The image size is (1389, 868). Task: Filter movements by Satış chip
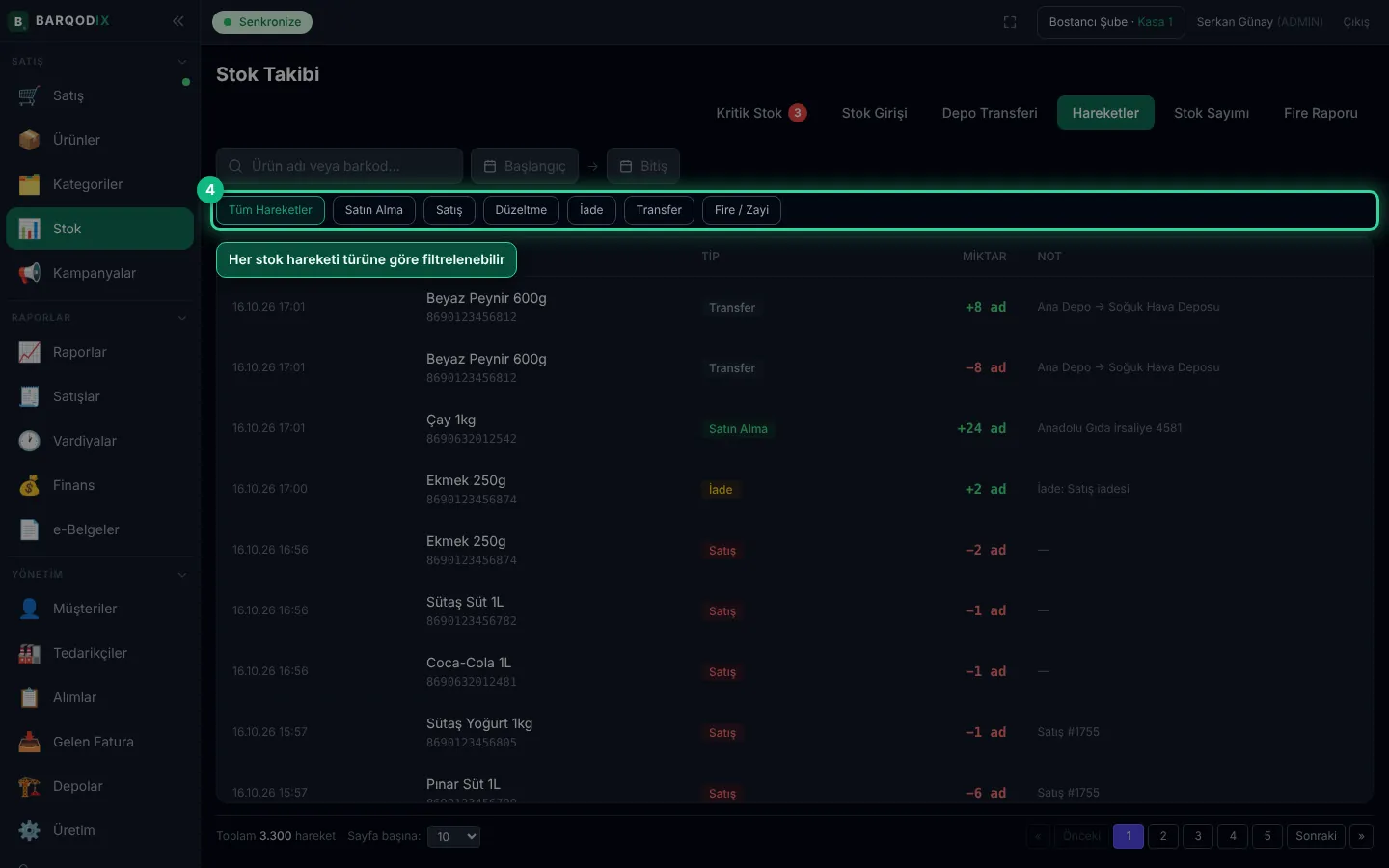(449, 210)
